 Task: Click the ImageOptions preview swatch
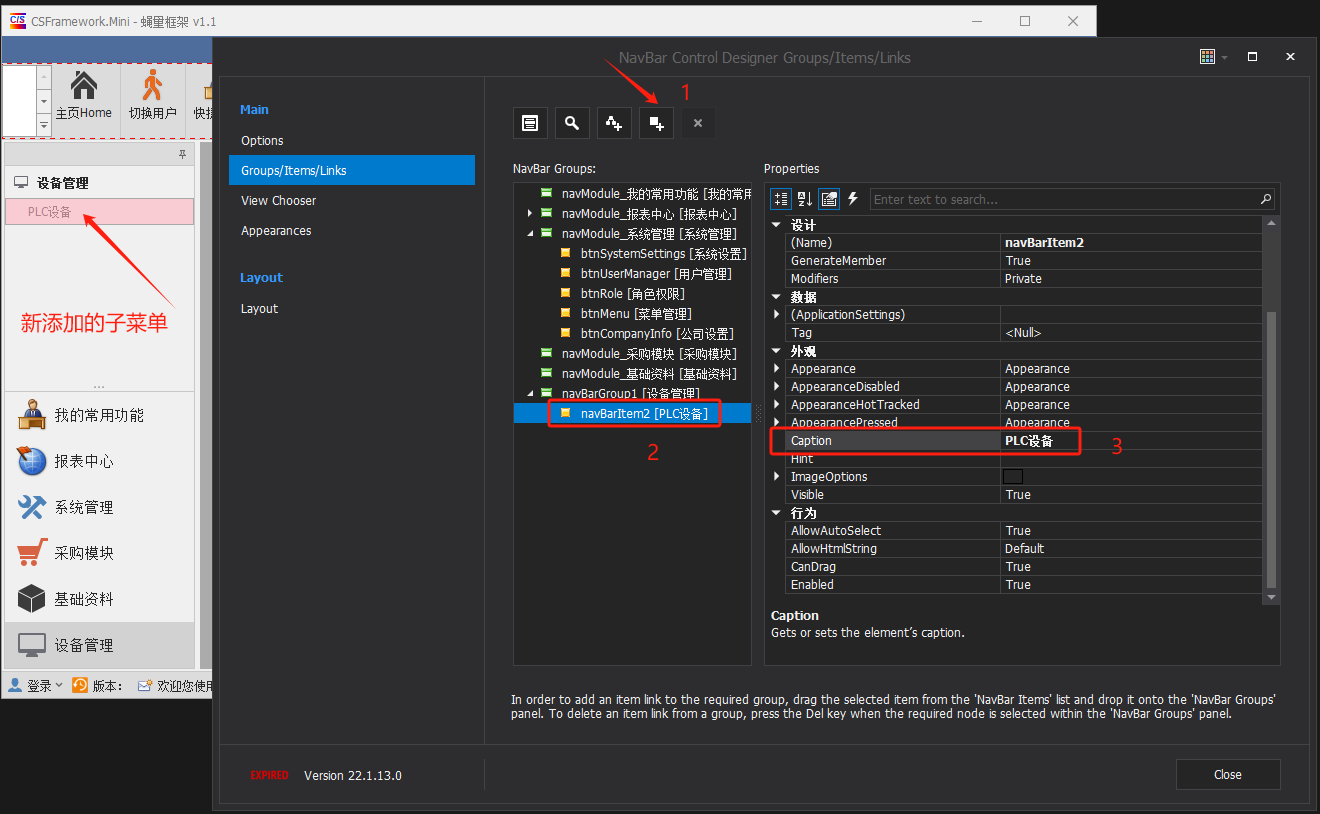pyautogui.click(x=1013, y=477)
